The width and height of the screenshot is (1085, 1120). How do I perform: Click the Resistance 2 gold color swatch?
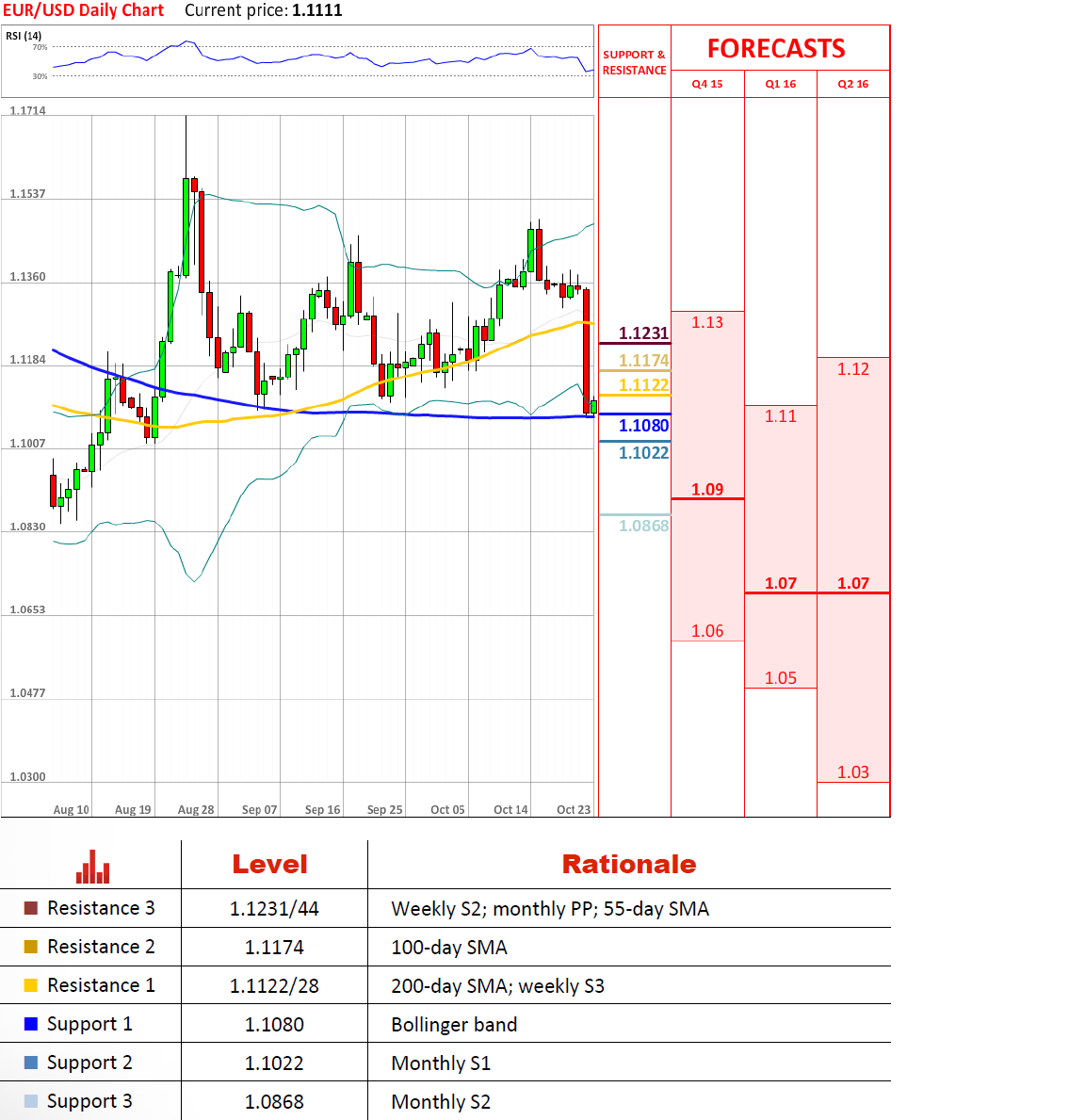point(31,947)
